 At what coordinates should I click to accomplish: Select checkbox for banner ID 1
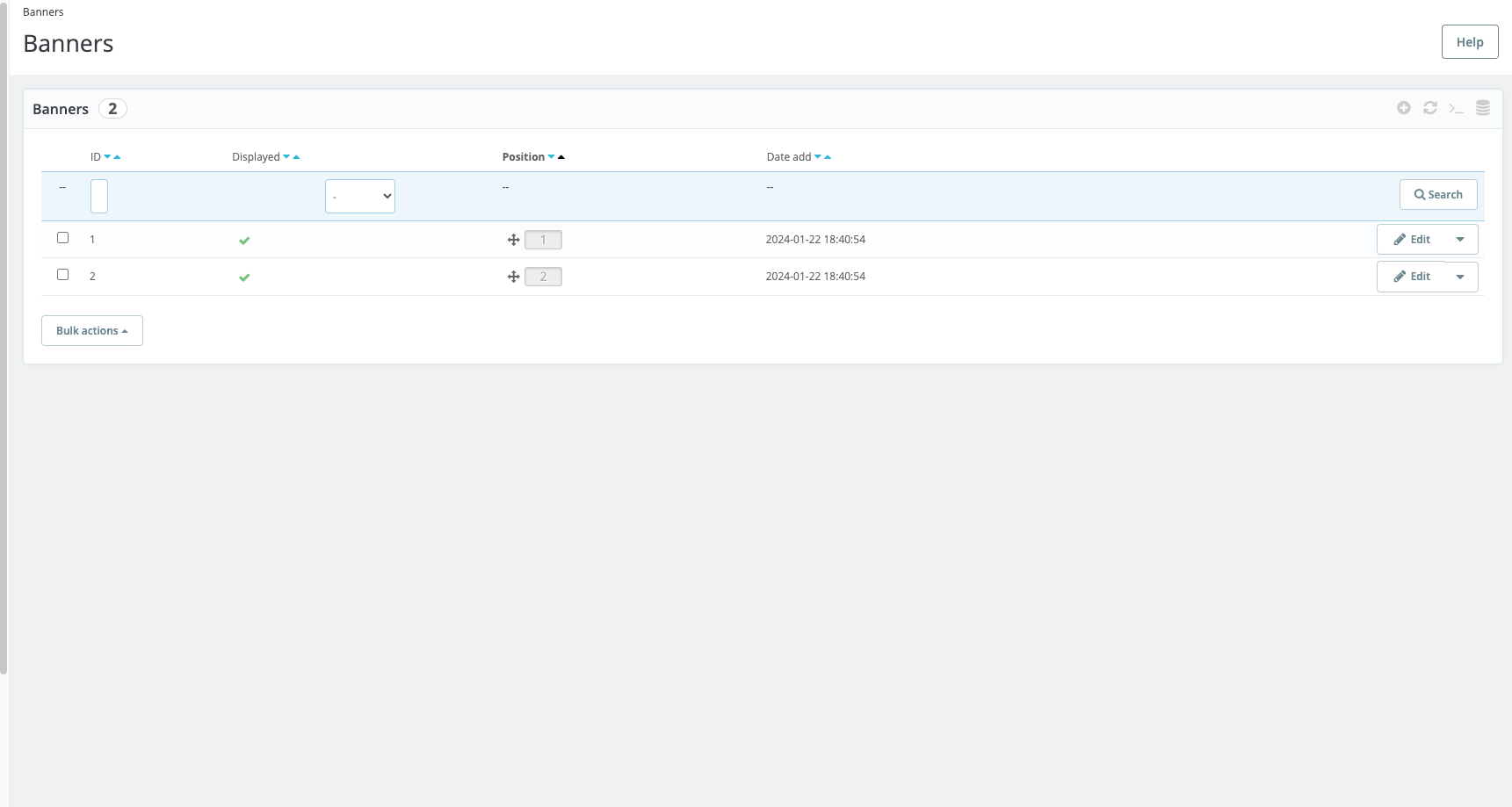click(62, 237)
